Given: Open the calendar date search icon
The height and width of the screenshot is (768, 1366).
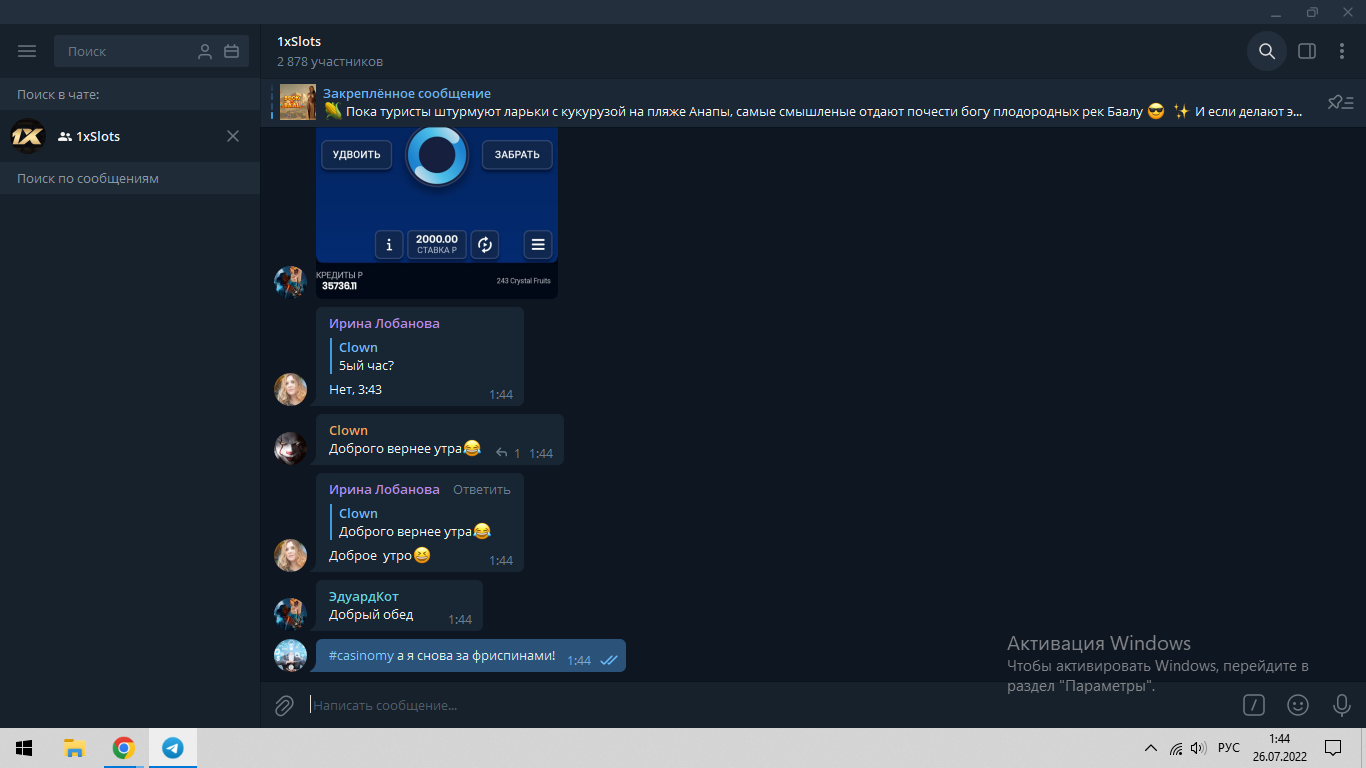Looking at the screenshot, I should click(231, 51).
